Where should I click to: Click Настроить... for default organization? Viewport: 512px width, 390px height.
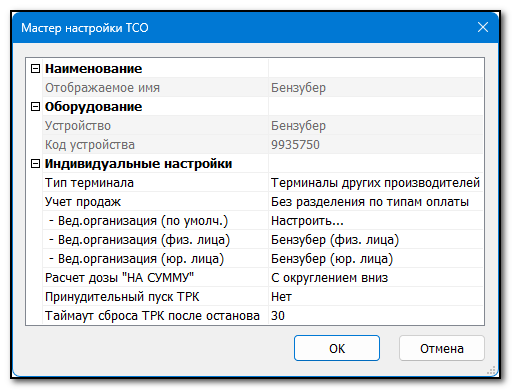(x=307, y=221)
